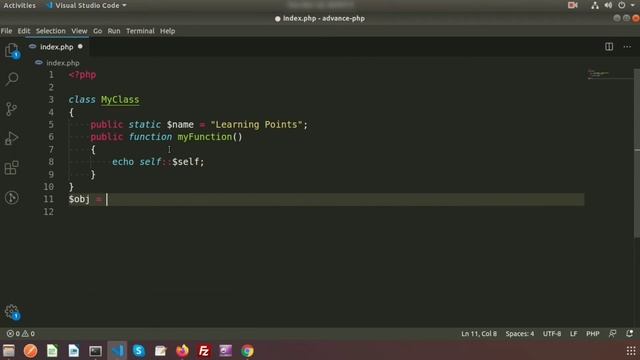640x360 pixels.
Task: Click the empty line 12
Action: (326, 211)
